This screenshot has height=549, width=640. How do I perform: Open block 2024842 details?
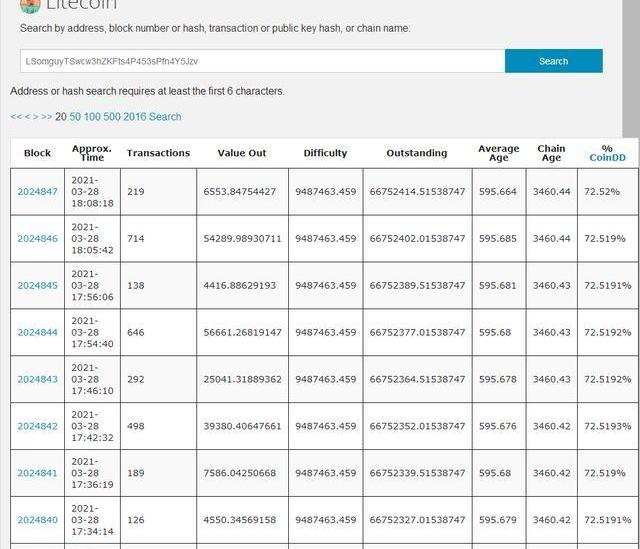37,427
